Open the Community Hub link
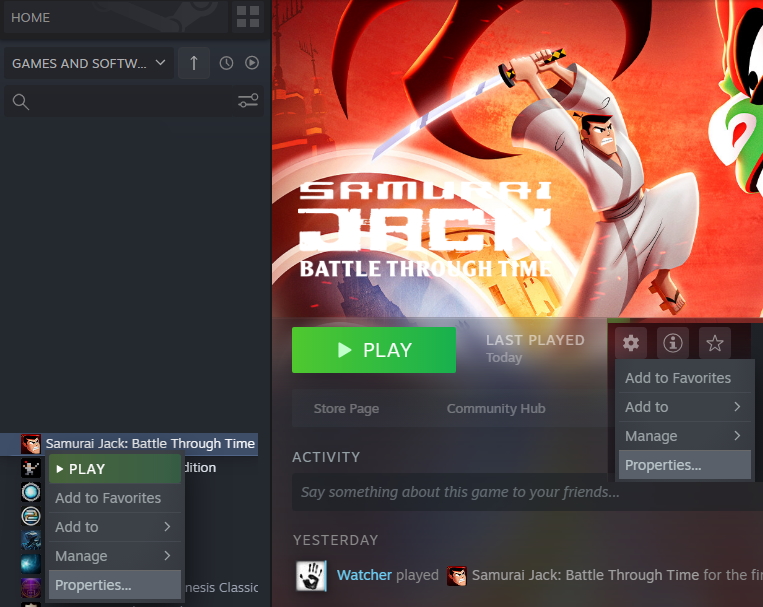Viewport: 763px width, 607px height. pos(496,408)
